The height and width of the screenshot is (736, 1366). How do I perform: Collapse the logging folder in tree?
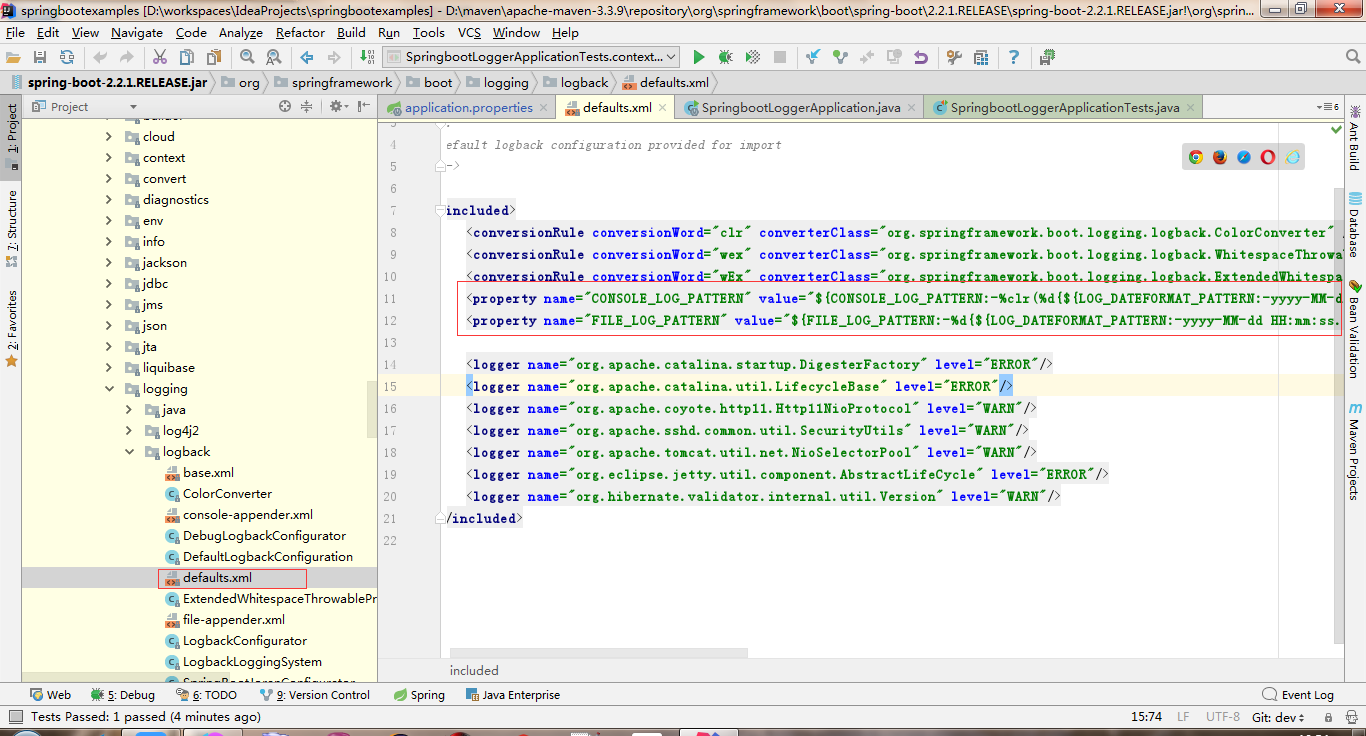coord(109,389)
